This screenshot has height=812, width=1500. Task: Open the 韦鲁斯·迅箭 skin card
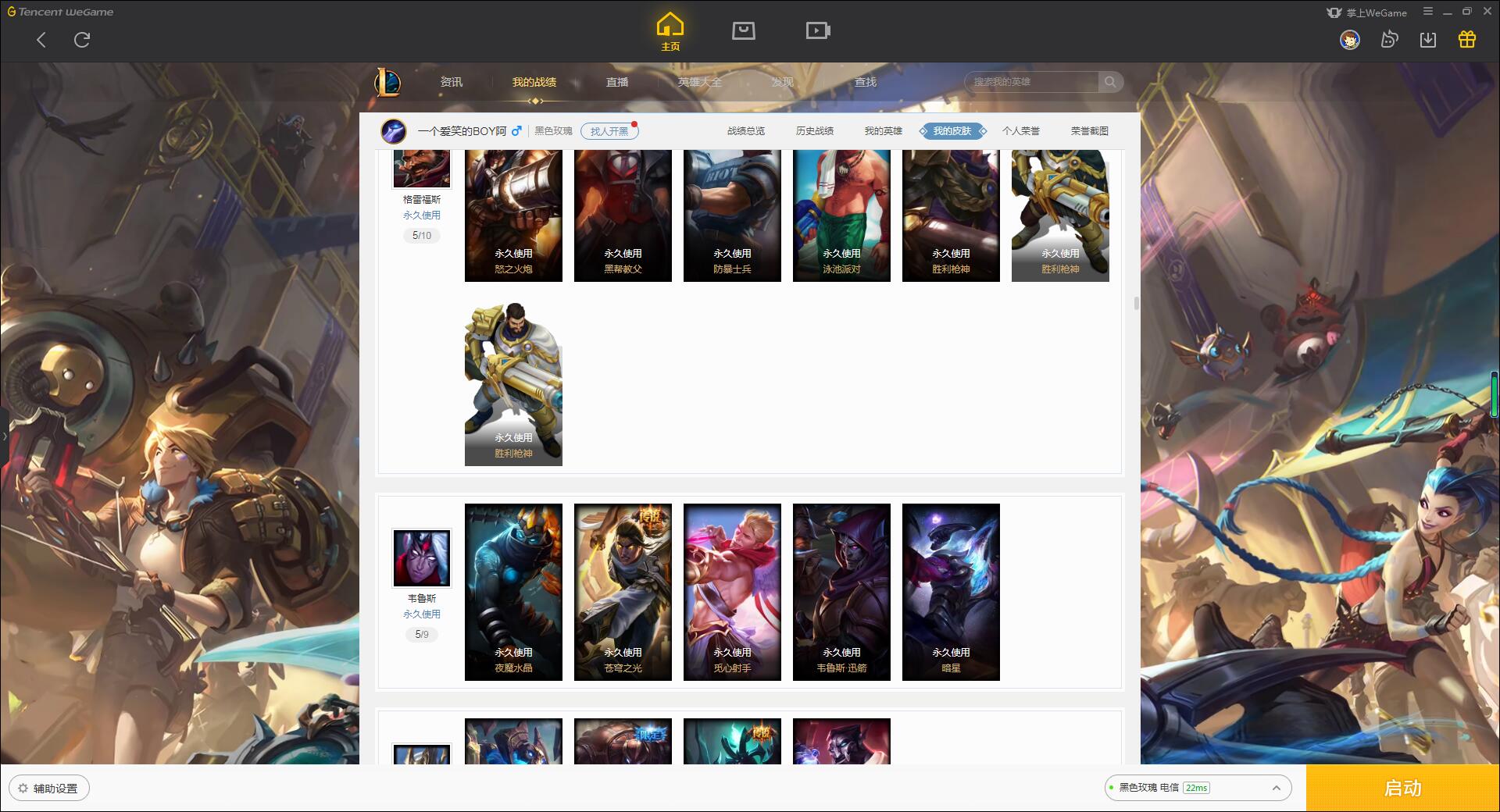(x=841, y=592)
